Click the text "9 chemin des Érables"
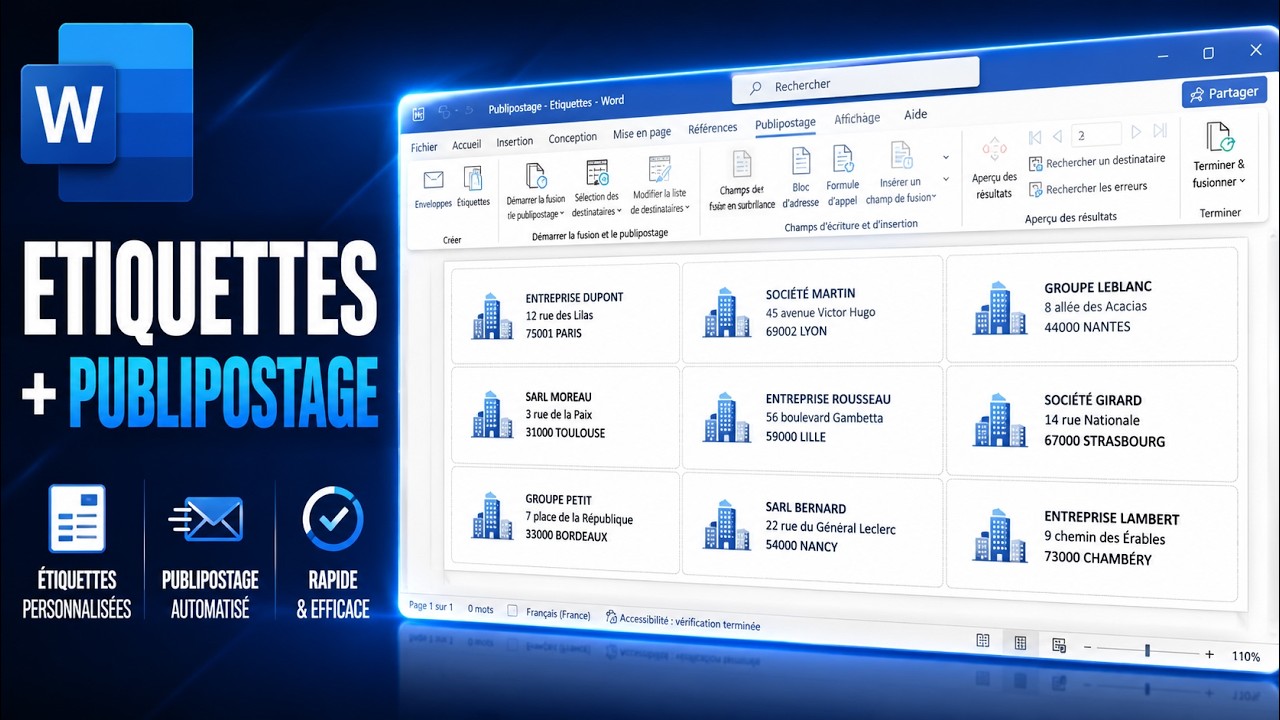Viewport: 1280px width, 720px height. click(x=1105, y=538)
